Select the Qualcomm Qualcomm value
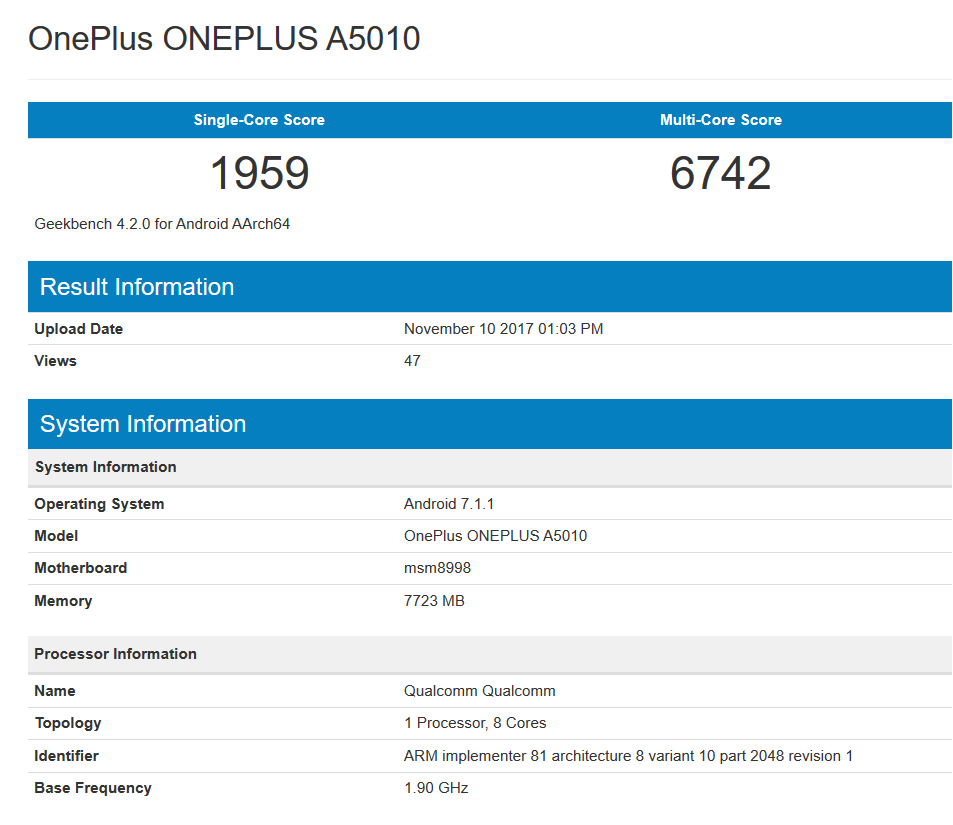 click(480, 691)
